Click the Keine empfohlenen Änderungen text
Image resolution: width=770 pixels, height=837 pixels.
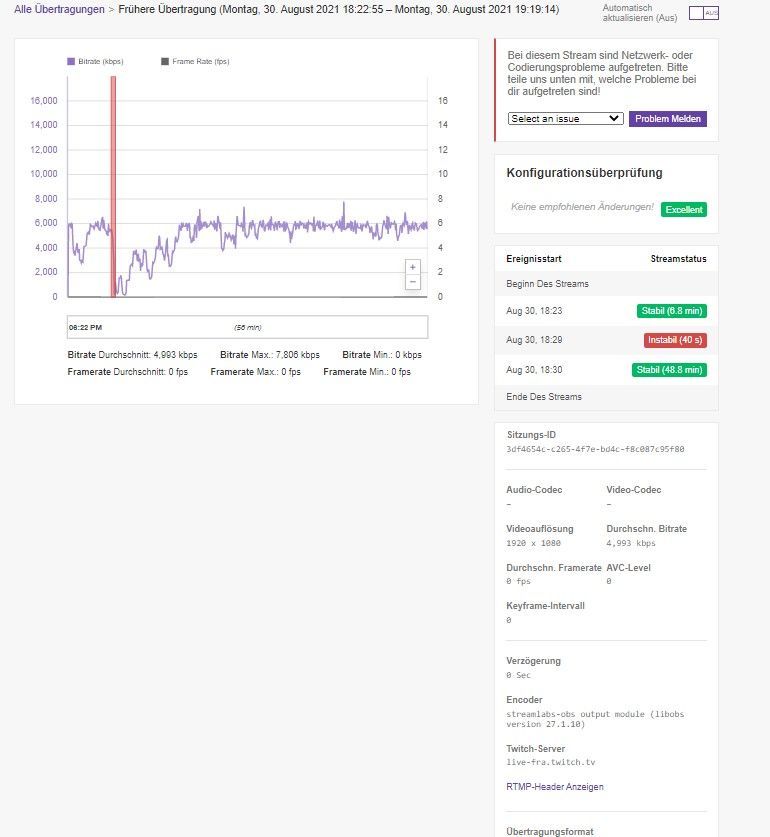pyautogui.click(x=582, y=207)
